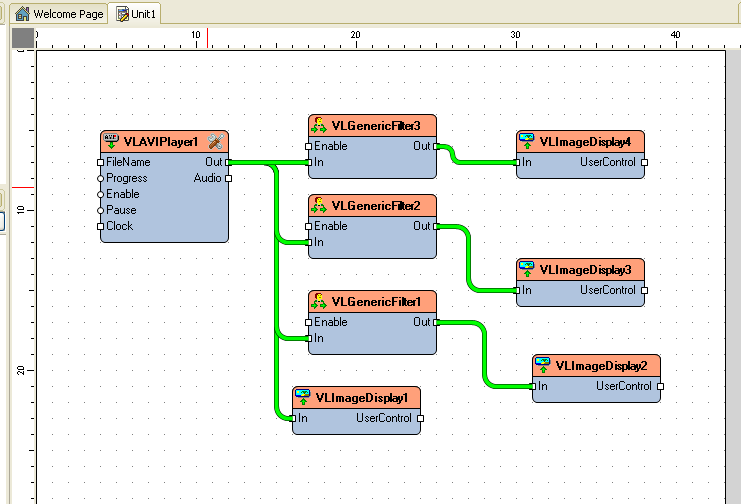Click the Audio output pin of VLAVIPlayer1
Screen dimensions: 741x504
click(x=229, y=178)
